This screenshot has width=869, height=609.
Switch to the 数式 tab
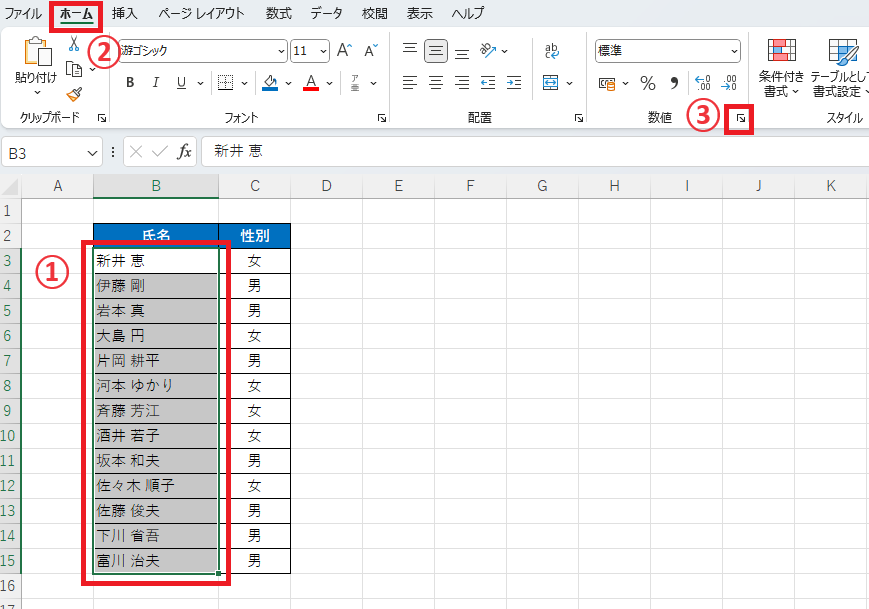[x=278, y=13]
